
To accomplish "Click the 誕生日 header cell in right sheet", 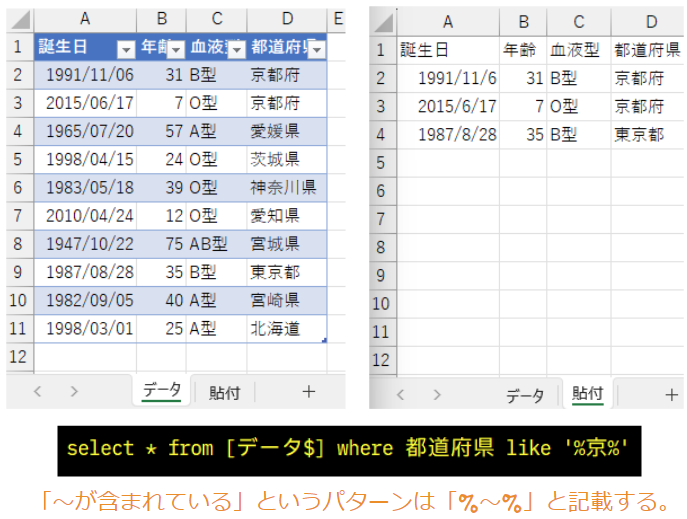I will tap(448, 50).
